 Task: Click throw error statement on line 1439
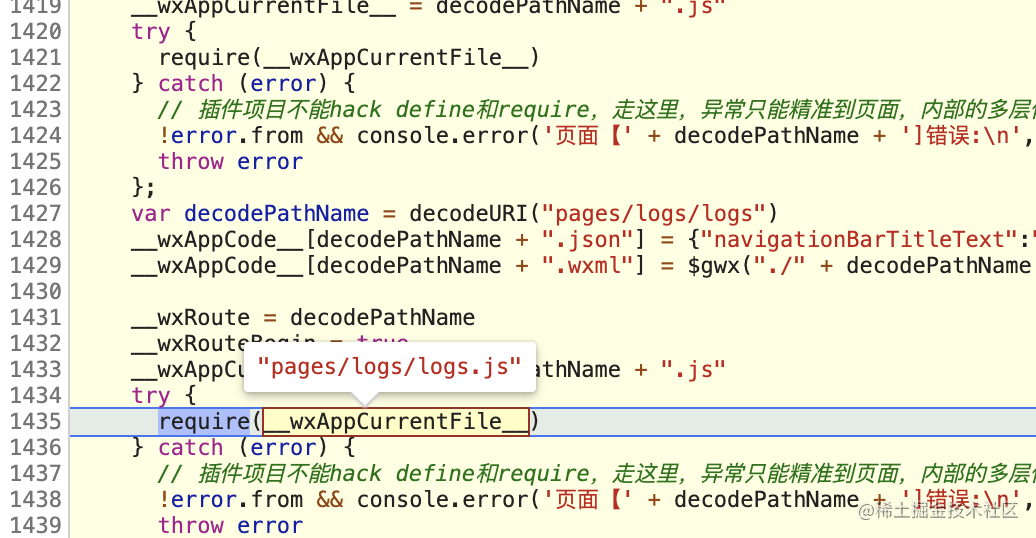coord(231,525)
